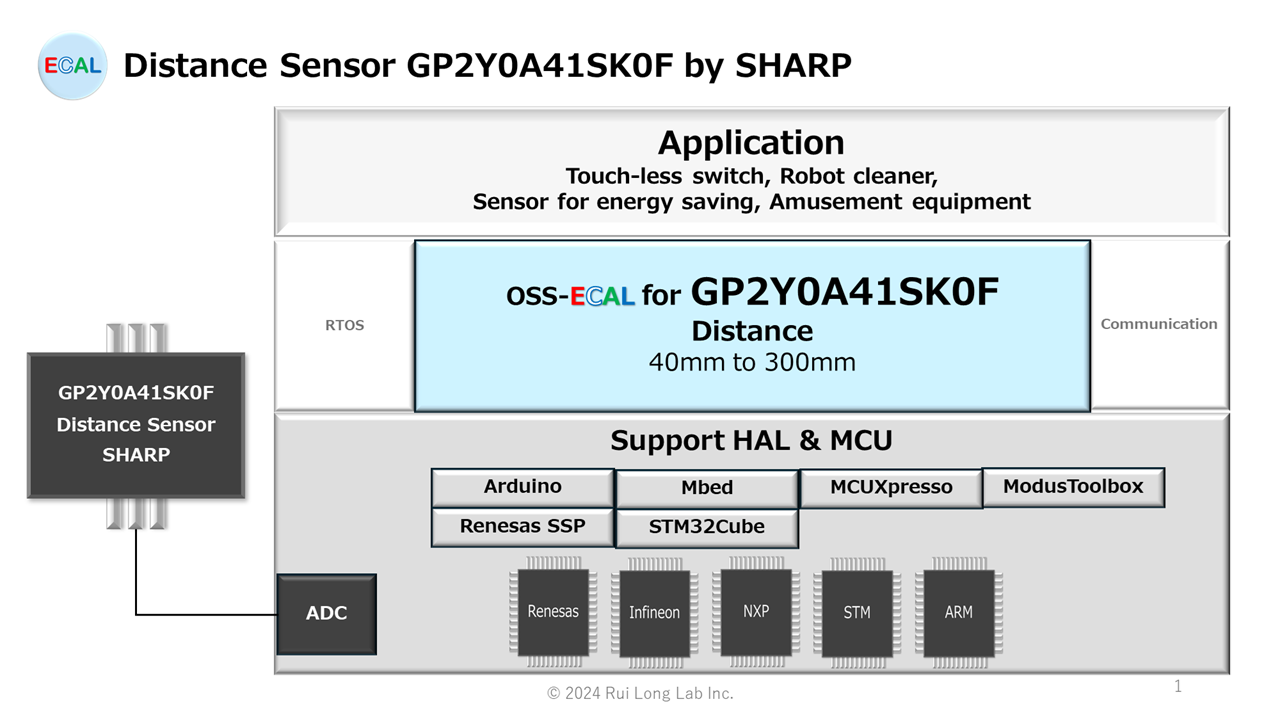Click the Application heading box

tap(752, 172)
